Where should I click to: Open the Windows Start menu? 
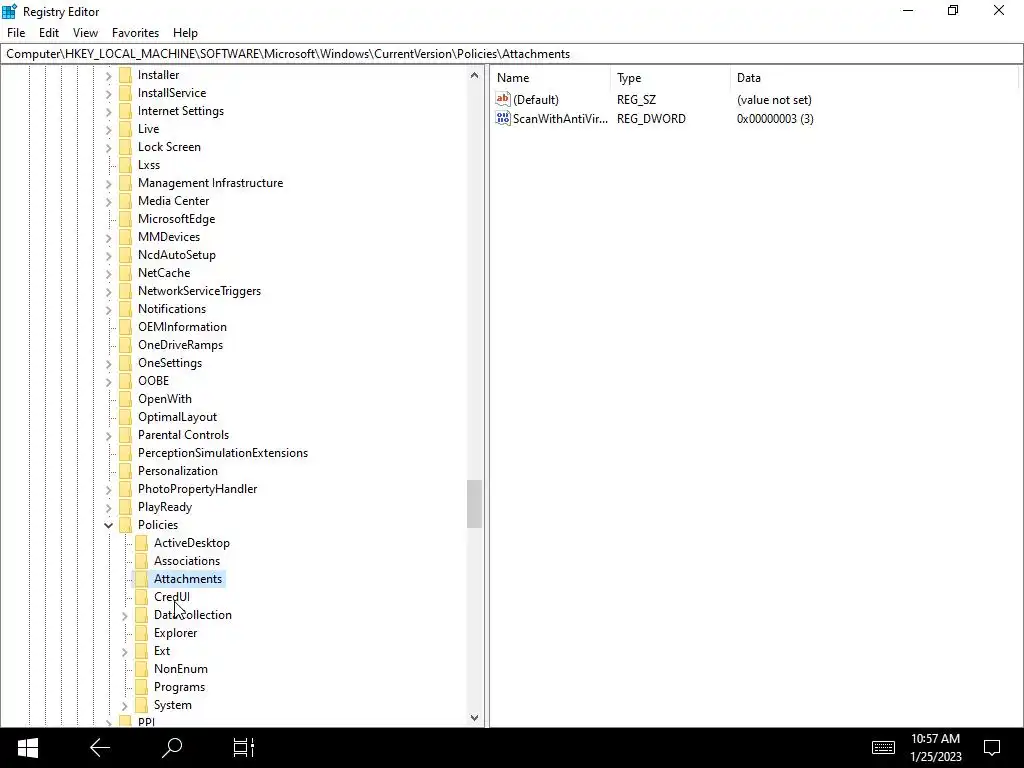point(27,748)
